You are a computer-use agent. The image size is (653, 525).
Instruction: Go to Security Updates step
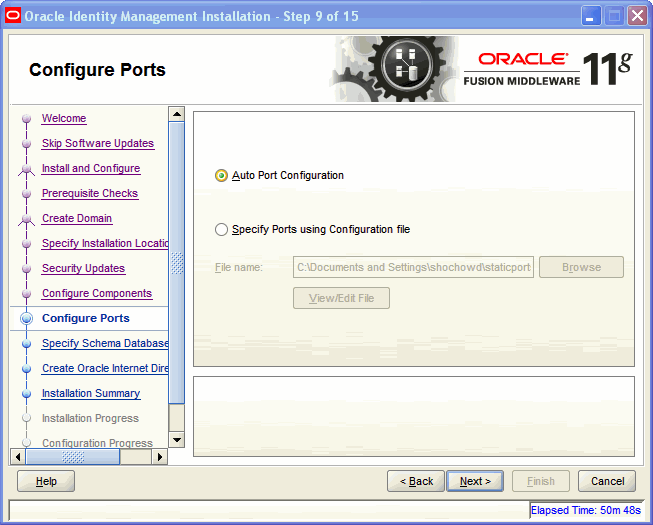point(83,268)
